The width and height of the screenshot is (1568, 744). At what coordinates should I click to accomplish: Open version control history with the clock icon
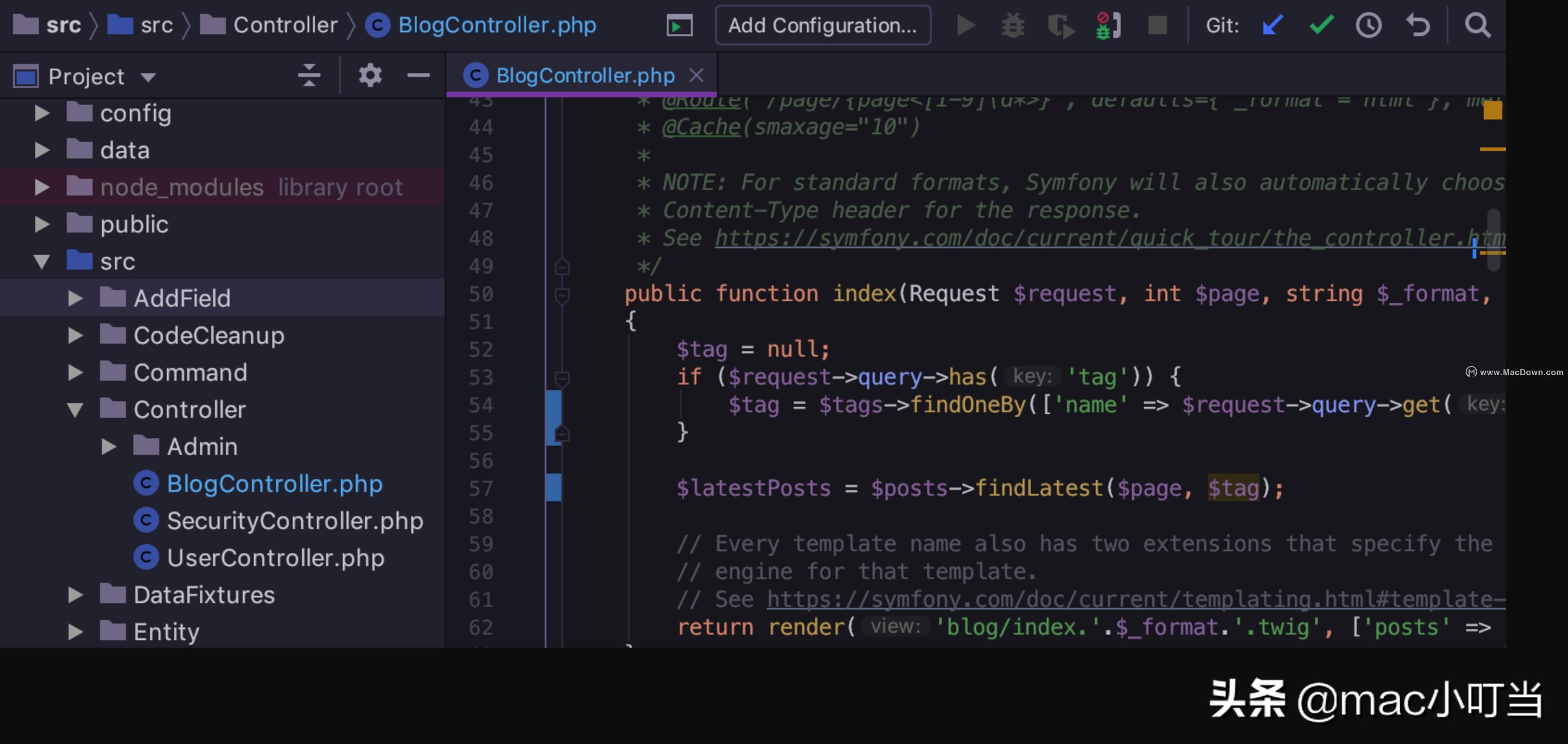1368,25
